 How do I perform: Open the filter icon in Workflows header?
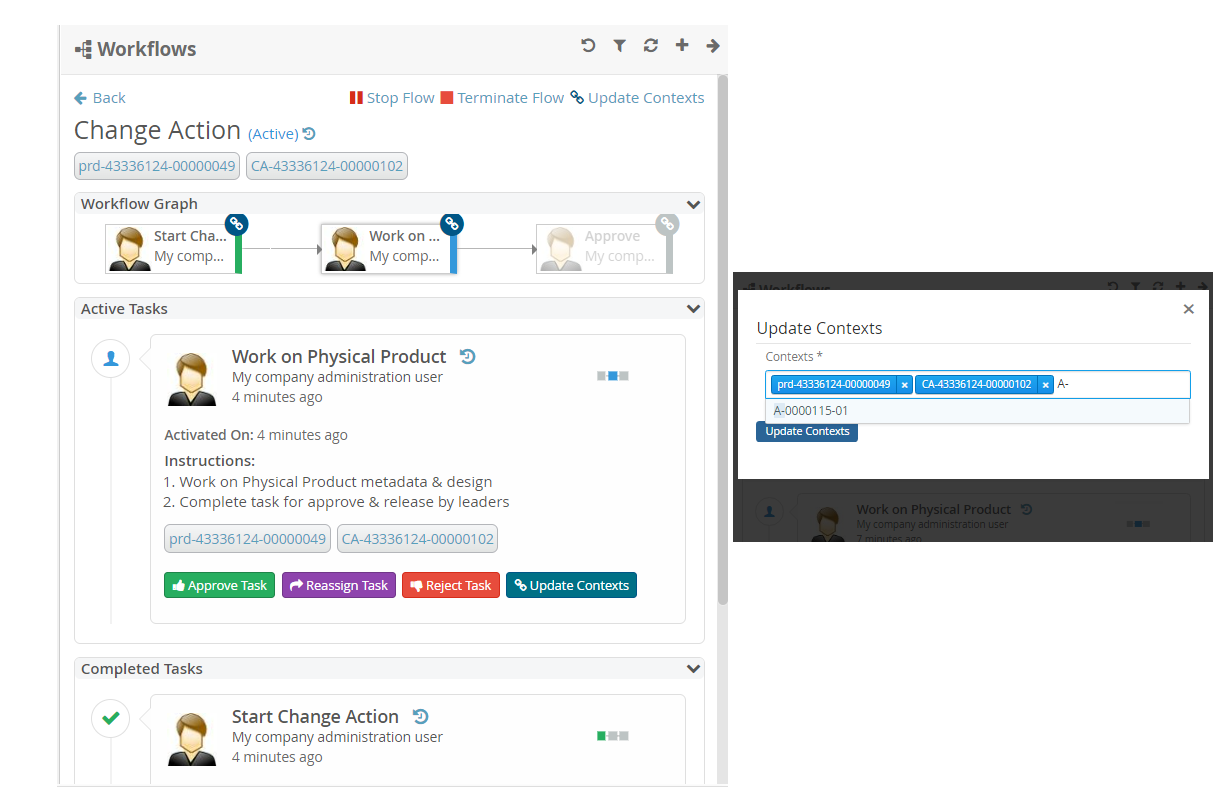click(x=619, y=46)
